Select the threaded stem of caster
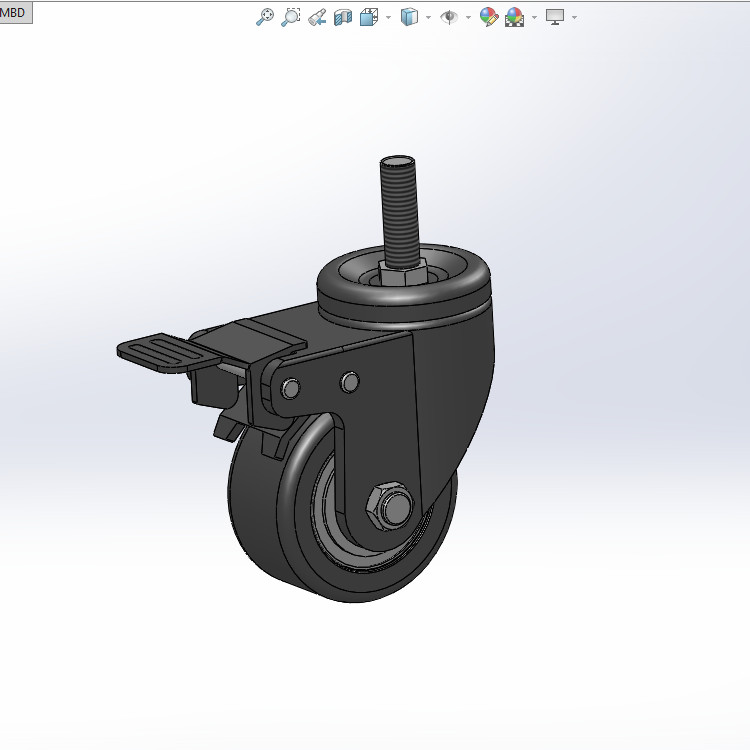Viewport: 750px width, 750px height. (x=400, y=213)
